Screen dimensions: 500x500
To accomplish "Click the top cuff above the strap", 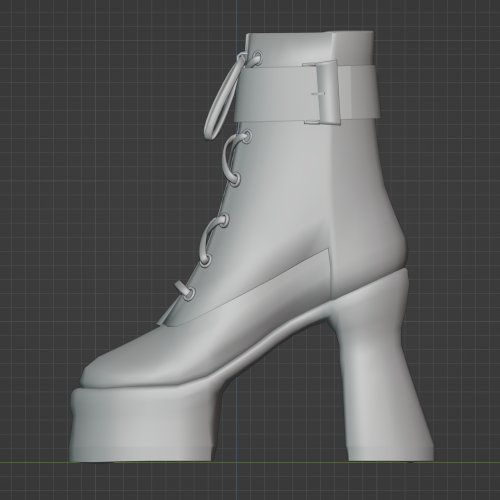I will pyautogui.click(x=310, y=48).
